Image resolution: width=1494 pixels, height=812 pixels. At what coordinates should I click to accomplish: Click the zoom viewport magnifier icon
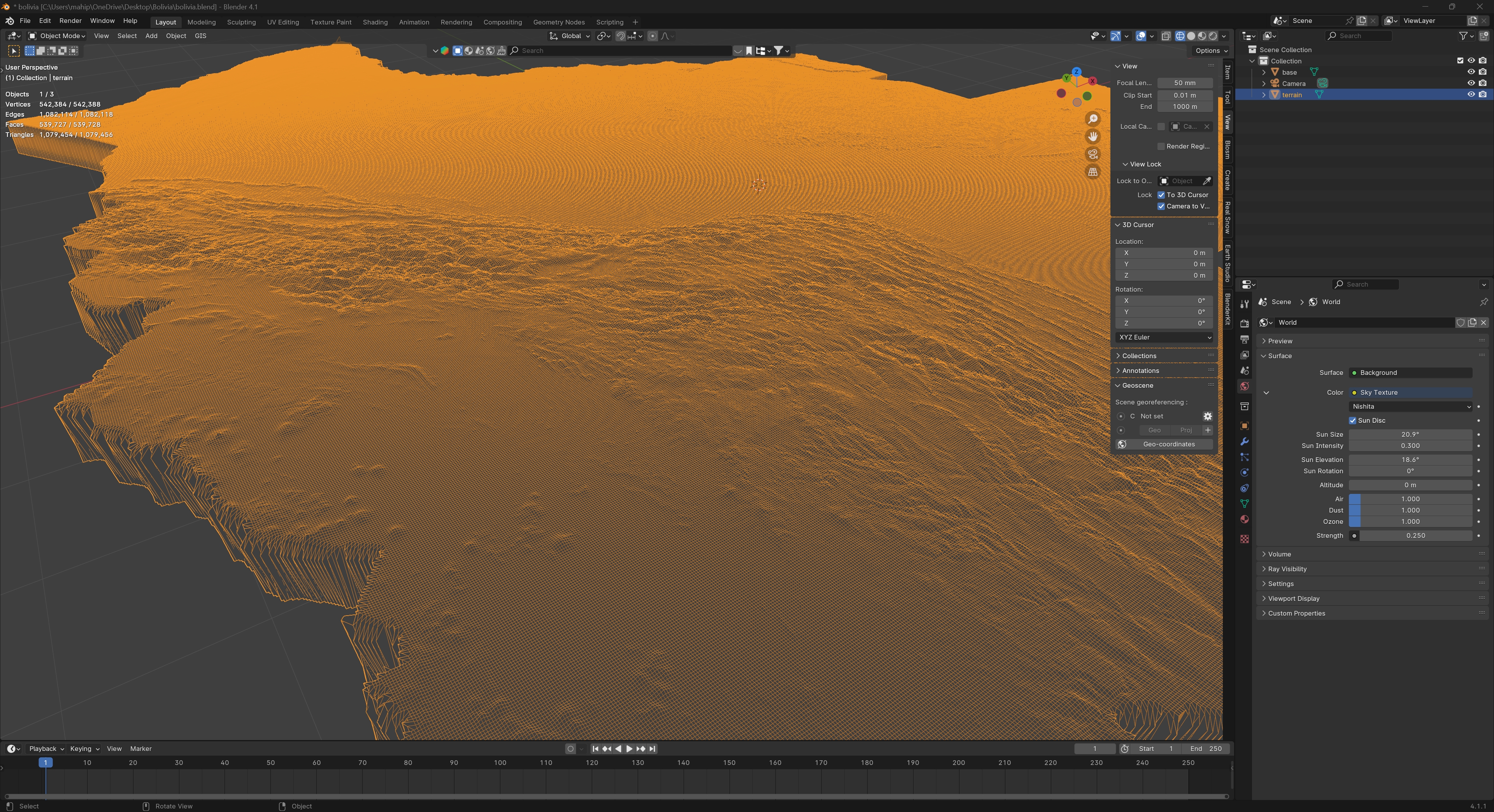(1092, 119)
